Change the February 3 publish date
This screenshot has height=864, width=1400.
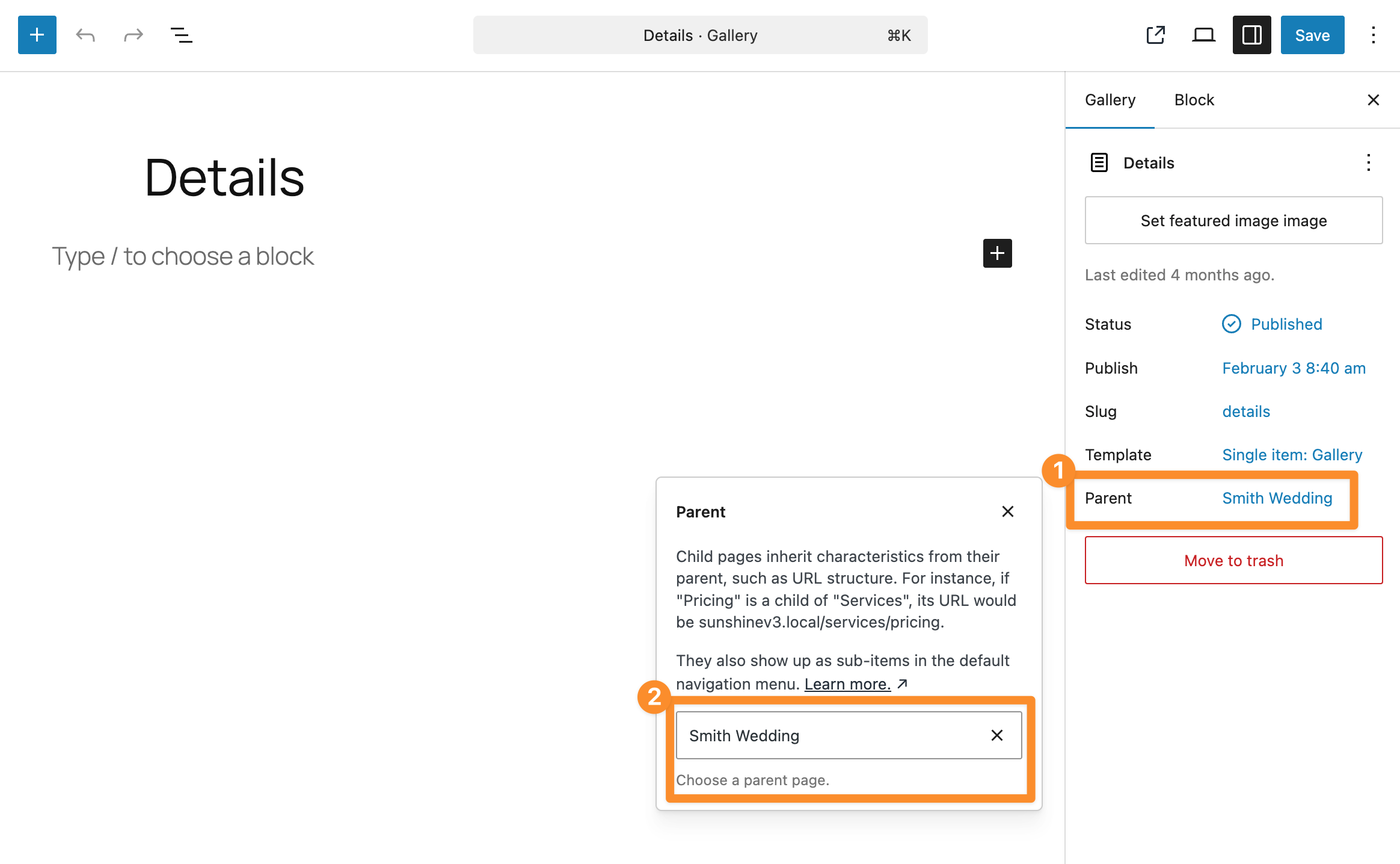pyautogui.click(x=1294, y=368)
